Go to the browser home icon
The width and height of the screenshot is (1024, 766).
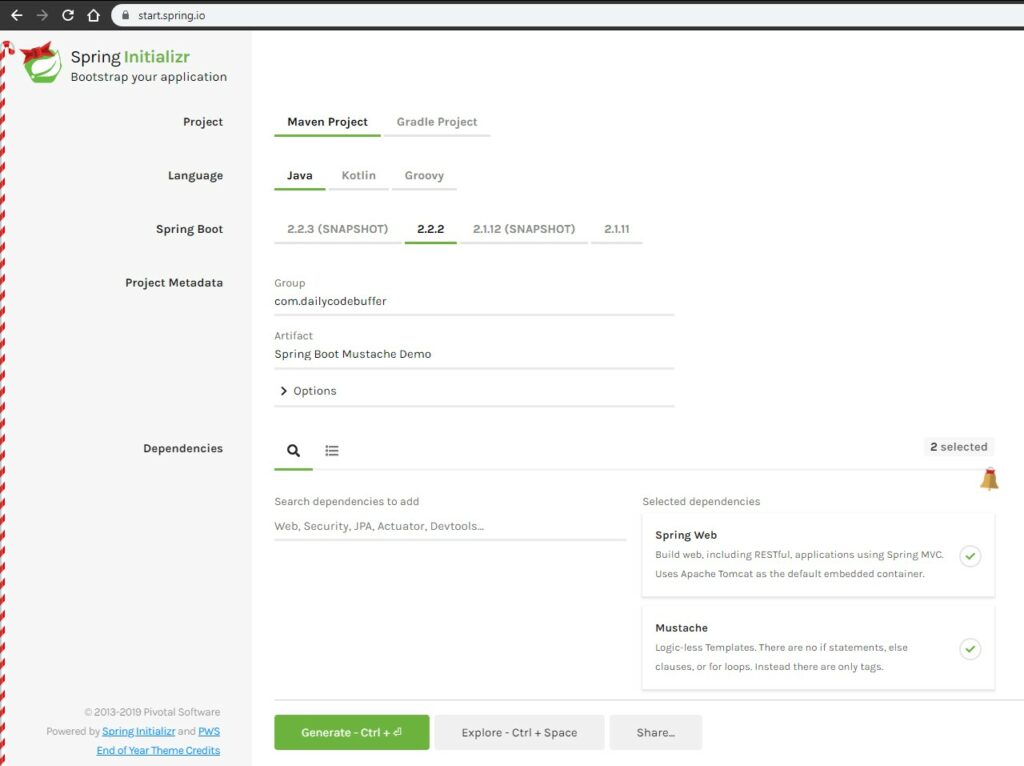(x=94, y=15)
